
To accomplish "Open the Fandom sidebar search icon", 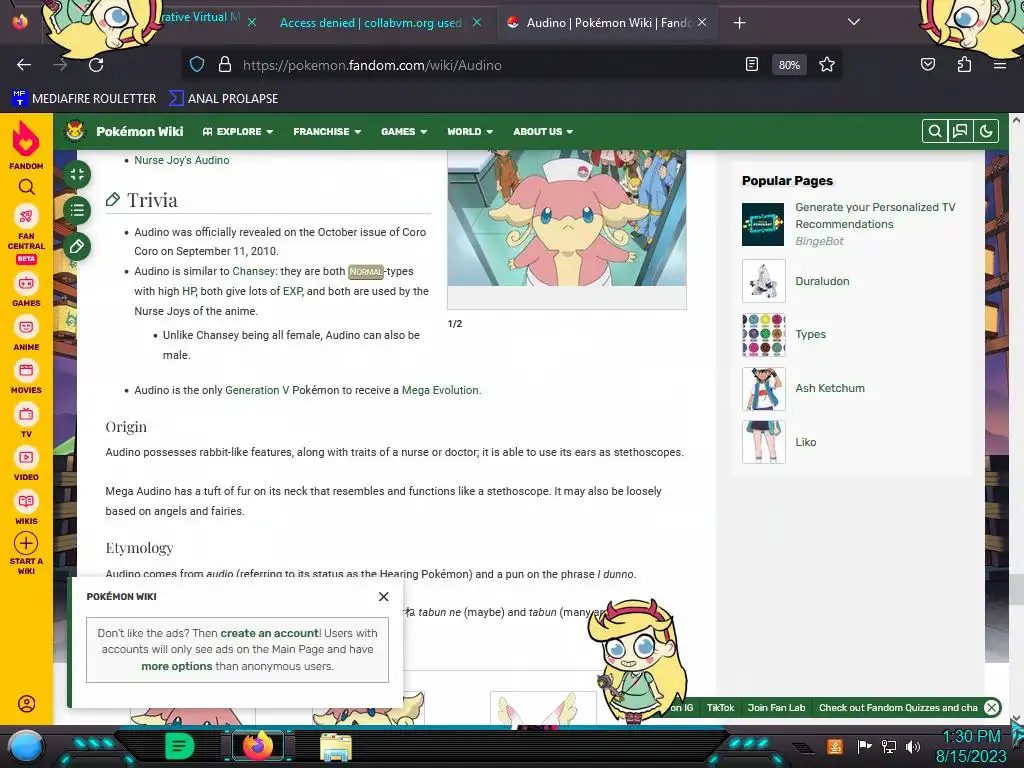I will click(x=26, y=187).
